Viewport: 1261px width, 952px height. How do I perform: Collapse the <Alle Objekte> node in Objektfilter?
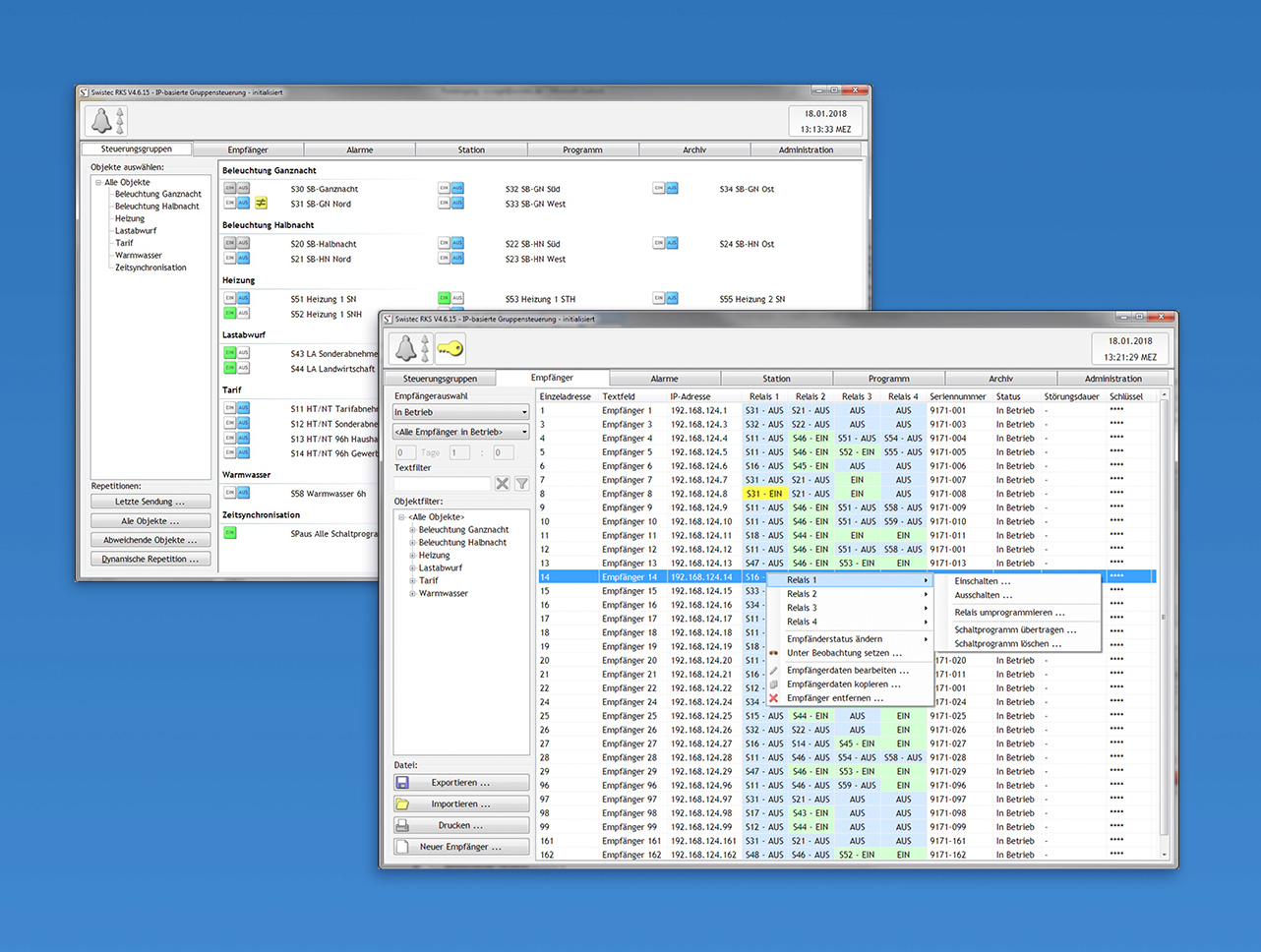[401, 517]
